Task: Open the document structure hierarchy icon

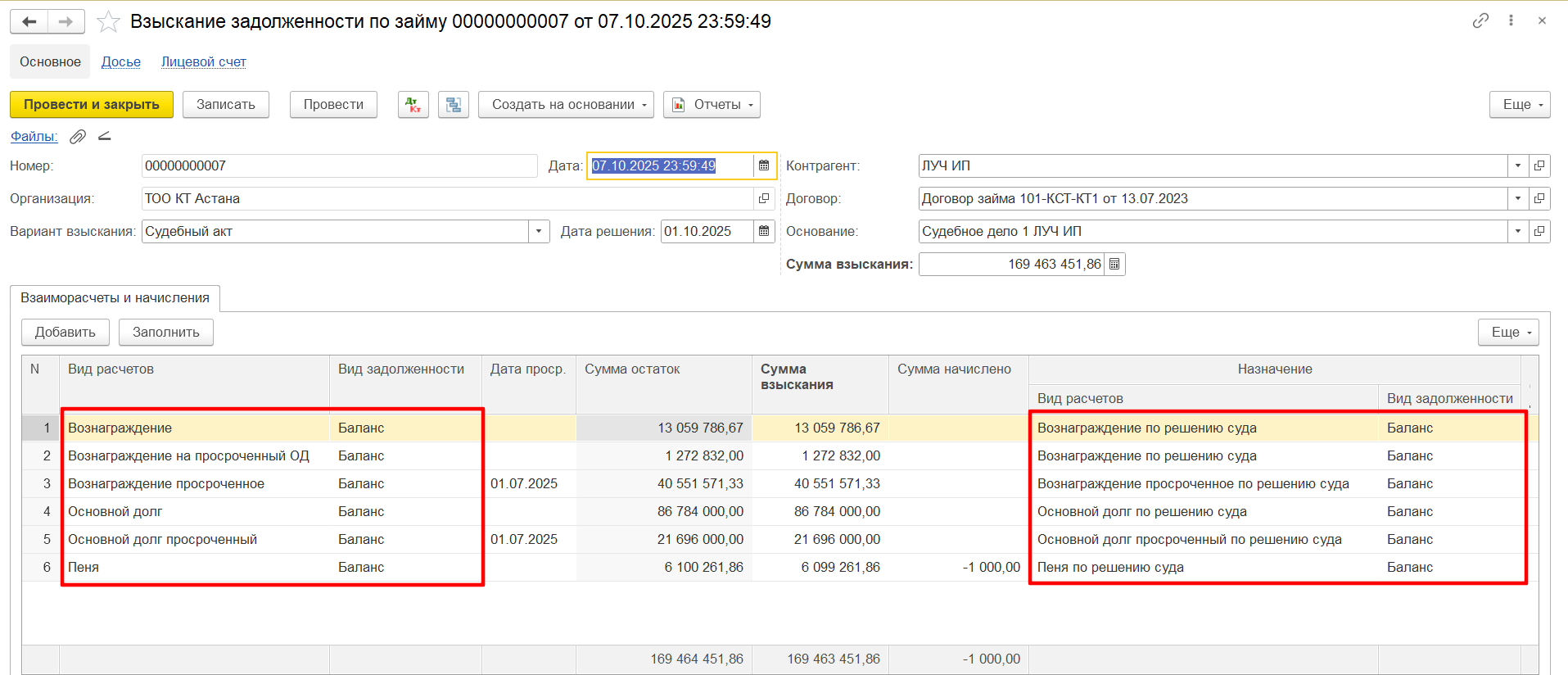Action: pos(454,105)
